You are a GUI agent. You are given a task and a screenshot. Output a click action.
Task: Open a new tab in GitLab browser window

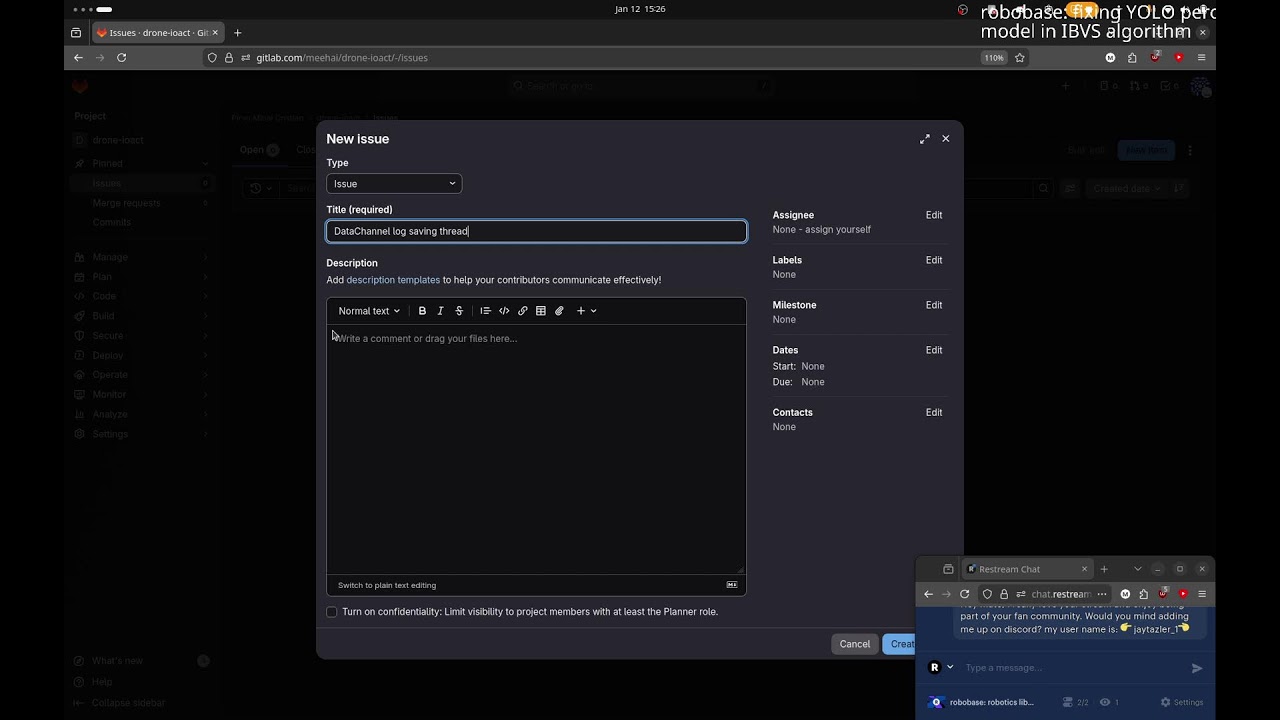click(238, 33)
